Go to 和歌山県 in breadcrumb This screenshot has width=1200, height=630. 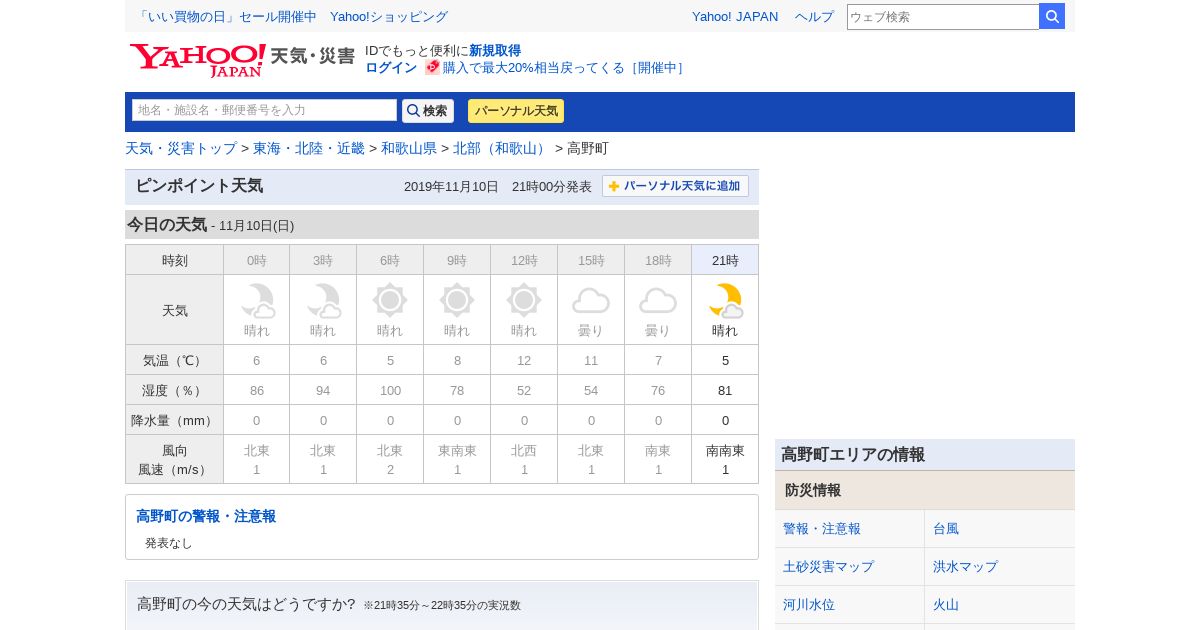pos(409,148)
